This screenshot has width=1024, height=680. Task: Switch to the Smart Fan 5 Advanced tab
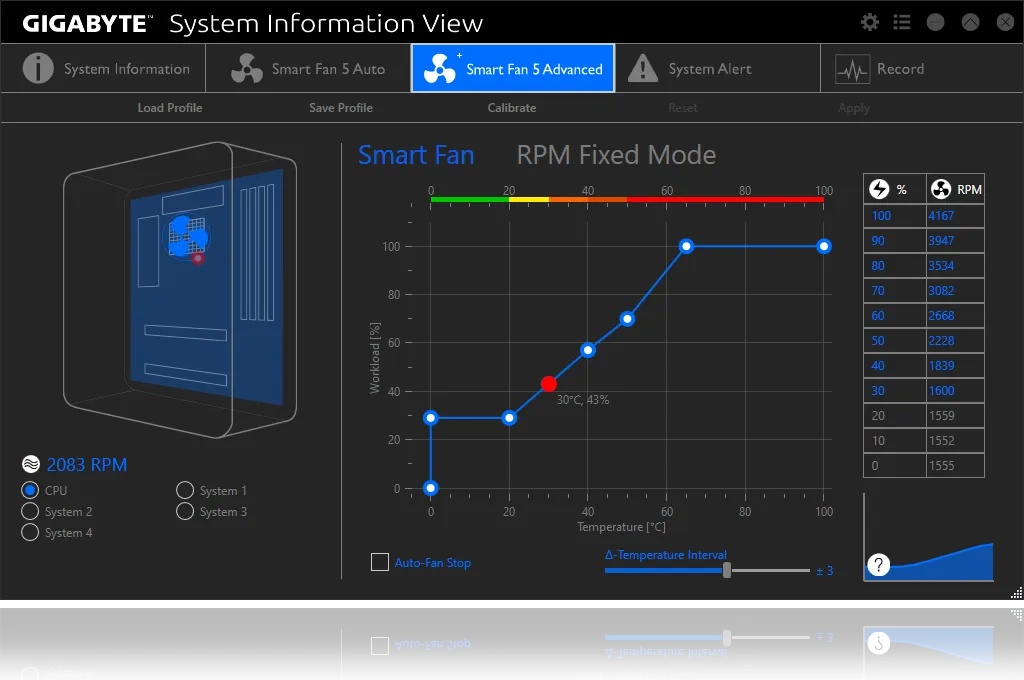[x=512, y=69]
